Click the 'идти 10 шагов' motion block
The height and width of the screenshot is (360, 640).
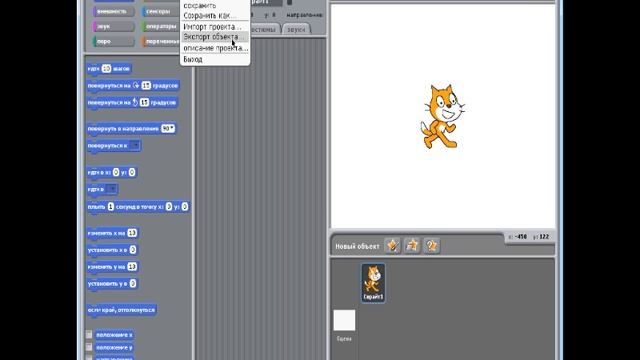pyautogui.click(x=109, y=69)
